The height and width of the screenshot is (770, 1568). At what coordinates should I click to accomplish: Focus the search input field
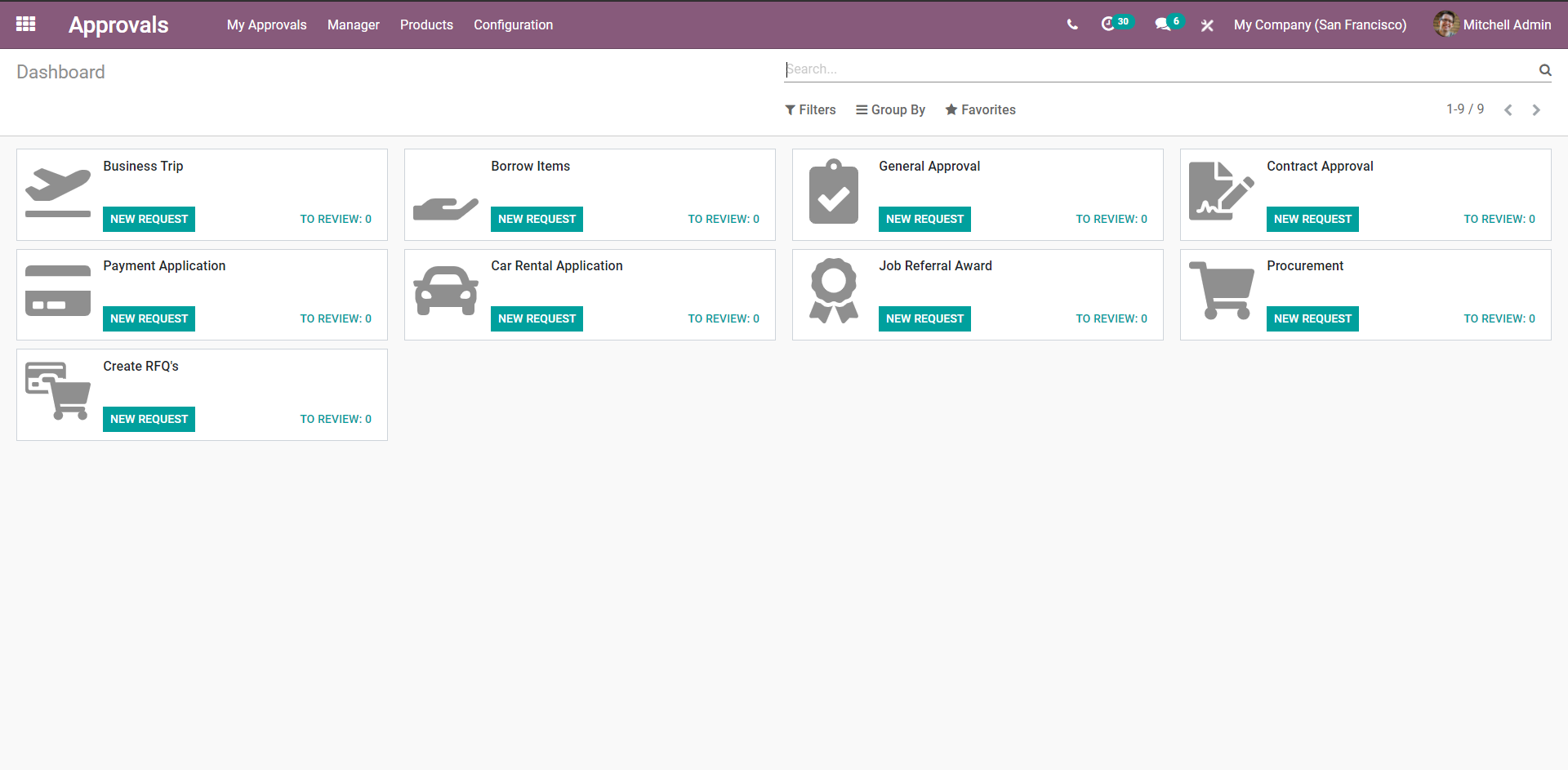click(1160, 69)
